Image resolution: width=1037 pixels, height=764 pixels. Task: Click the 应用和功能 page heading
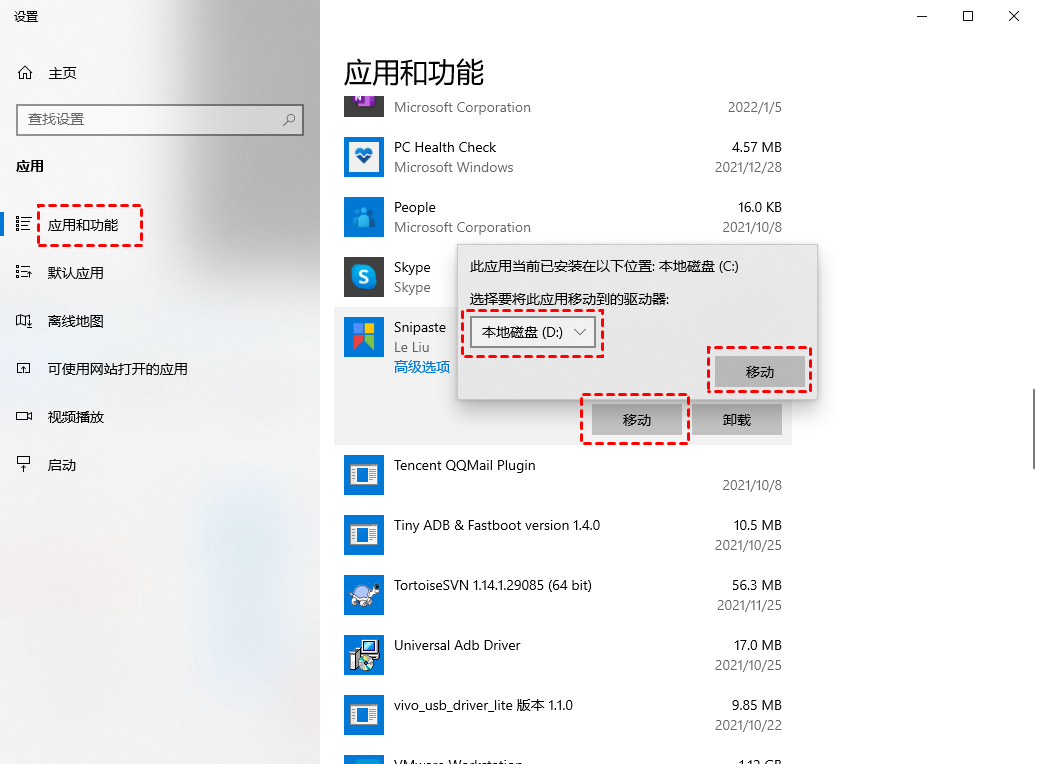click(414, 72)
